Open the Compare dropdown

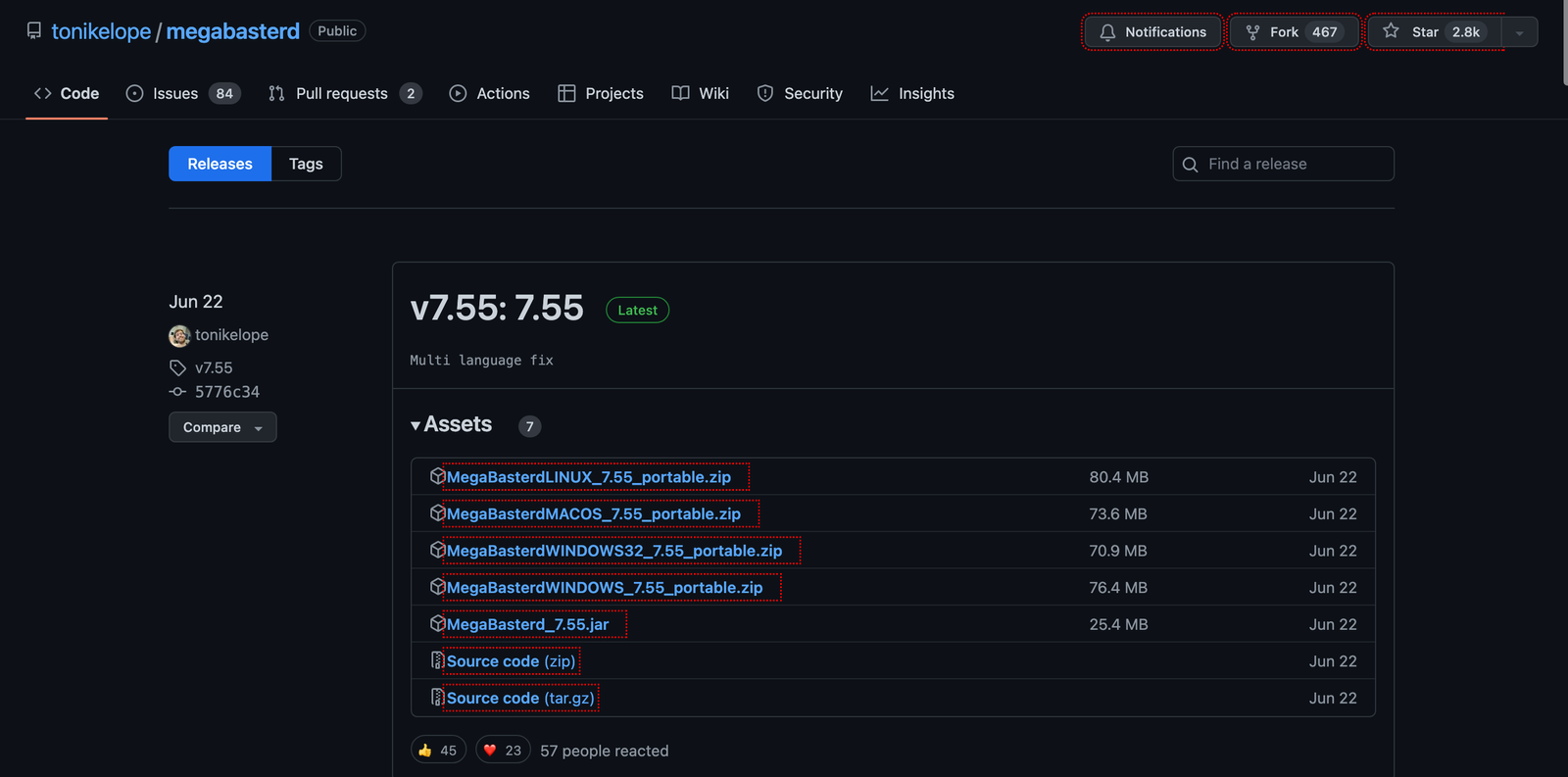click(222, 427)
